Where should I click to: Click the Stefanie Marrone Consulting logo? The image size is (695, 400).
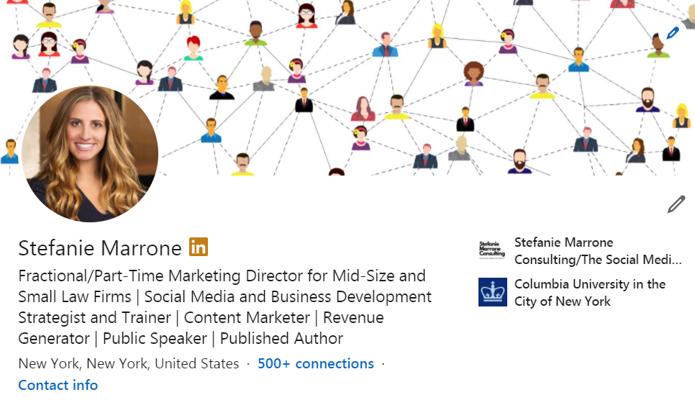tap(492, 250)
